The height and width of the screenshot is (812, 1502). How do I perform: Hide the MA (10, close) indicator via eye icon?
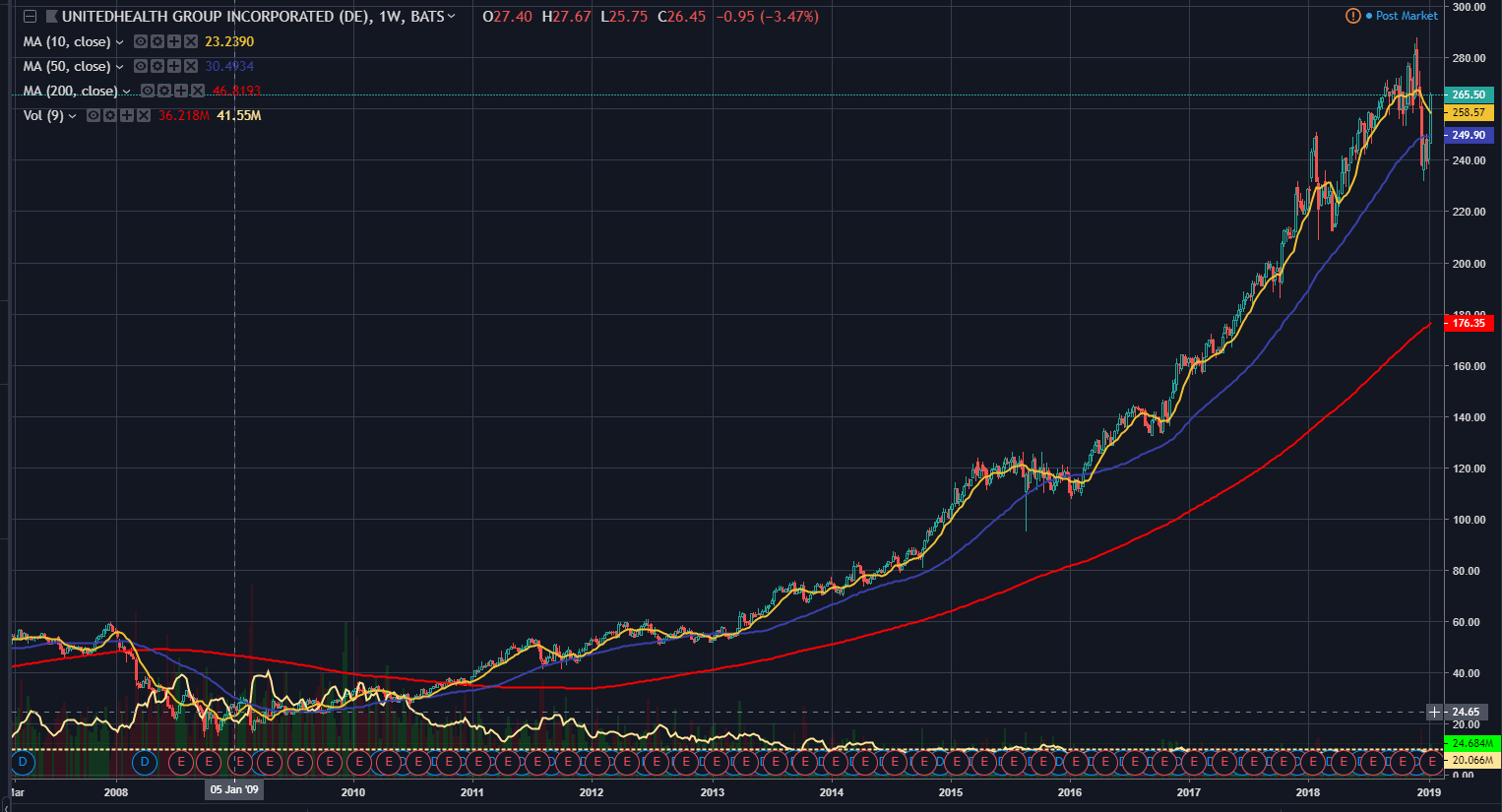coord(141,41)
